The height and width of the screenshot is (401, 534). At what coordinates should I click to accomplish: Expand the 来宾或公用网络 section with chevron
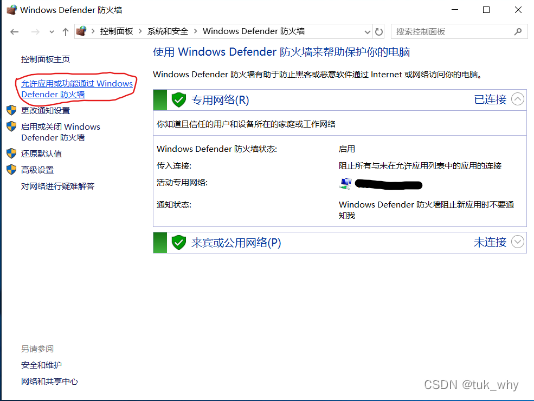tap(517, 242)
